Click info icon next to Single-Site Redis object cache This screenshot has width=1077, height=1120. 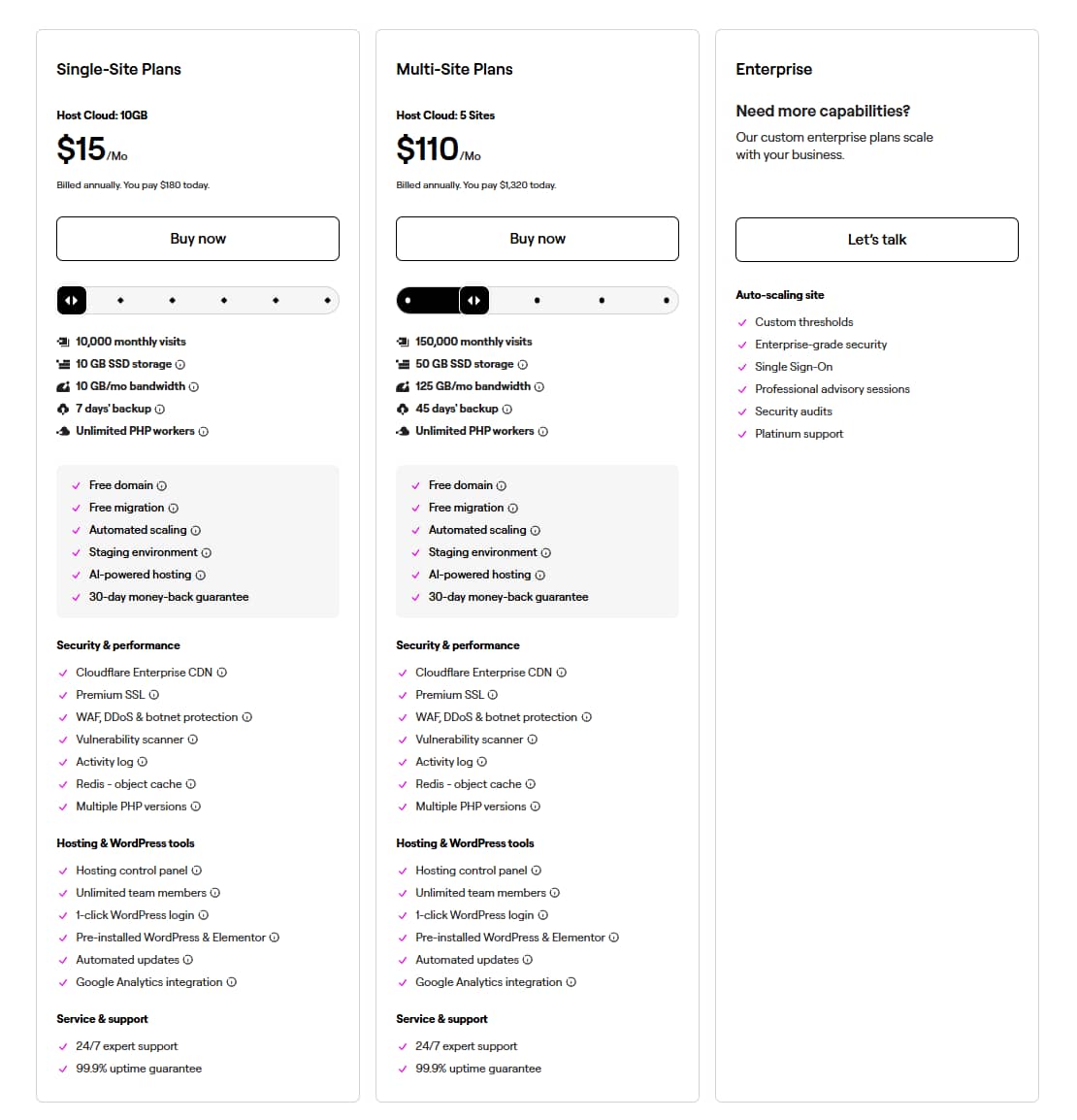click(x=191, y=784)
